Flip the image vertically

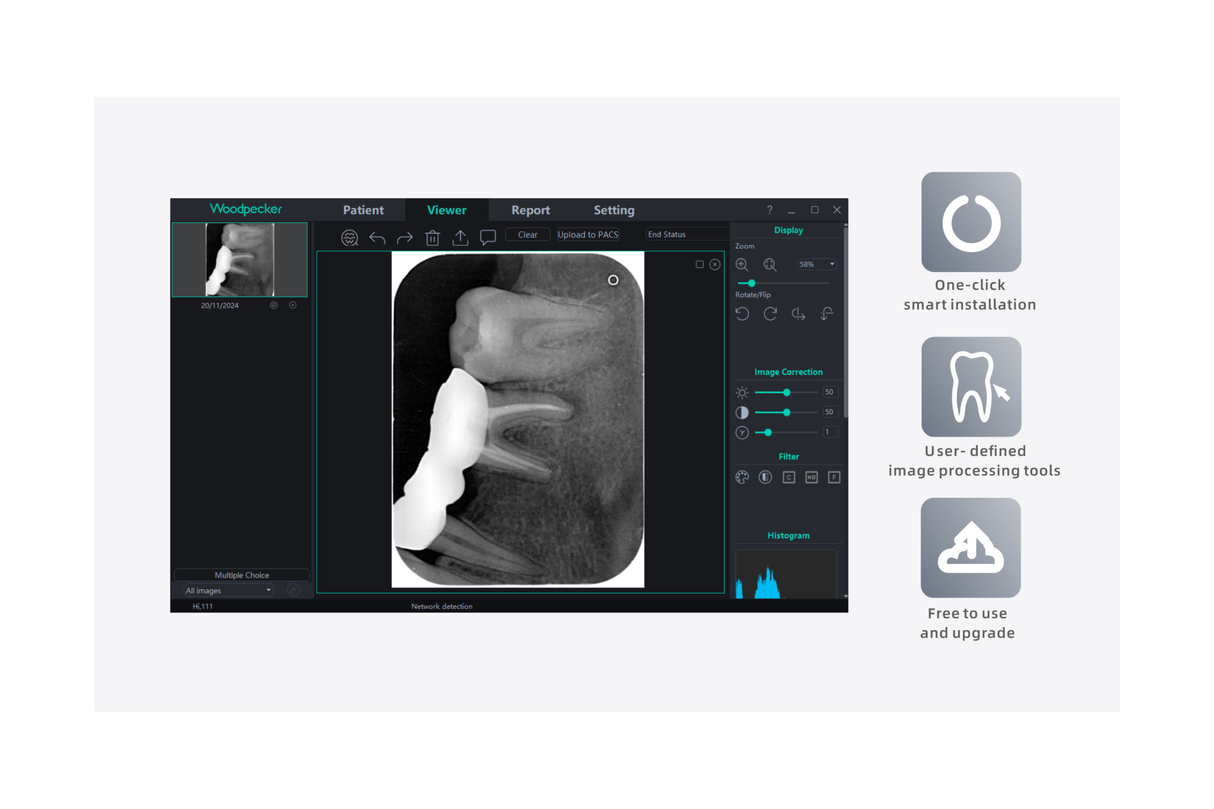point(826,314)
